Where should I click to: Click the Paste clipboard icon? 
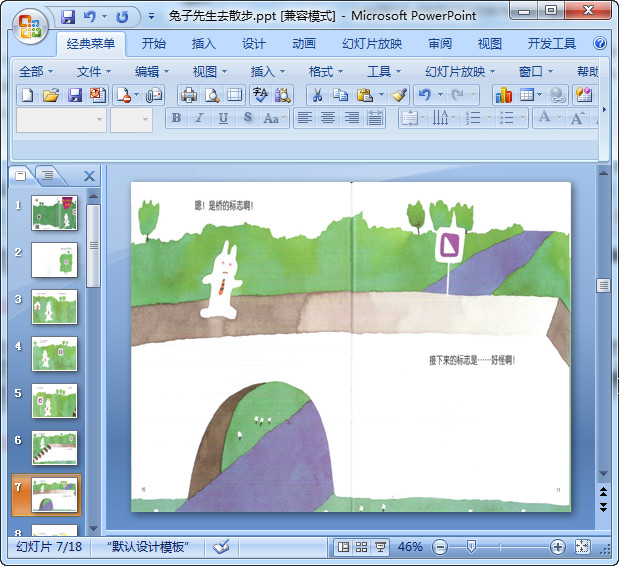[x=364, y=95]
